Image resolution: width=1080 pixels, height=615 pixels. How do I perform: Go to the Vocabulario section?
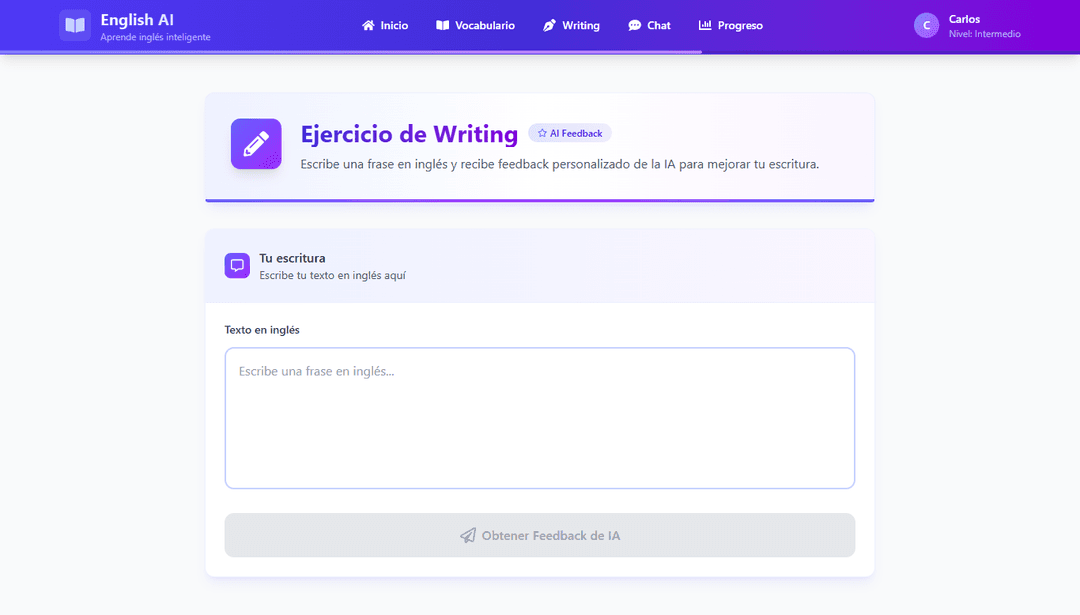(484, 26)
